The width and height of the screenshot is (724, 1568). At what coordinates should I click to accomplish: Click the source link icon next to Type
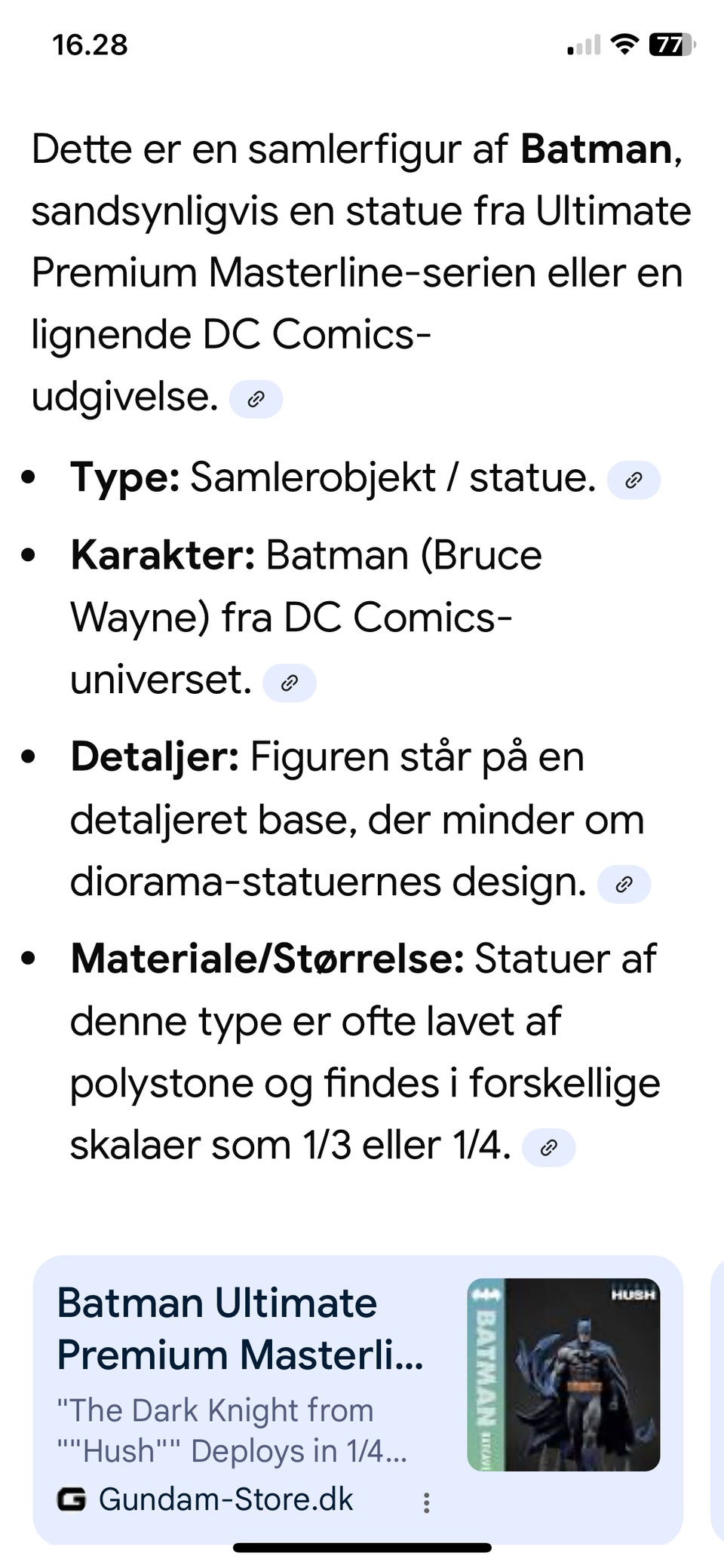pos(633,479)
